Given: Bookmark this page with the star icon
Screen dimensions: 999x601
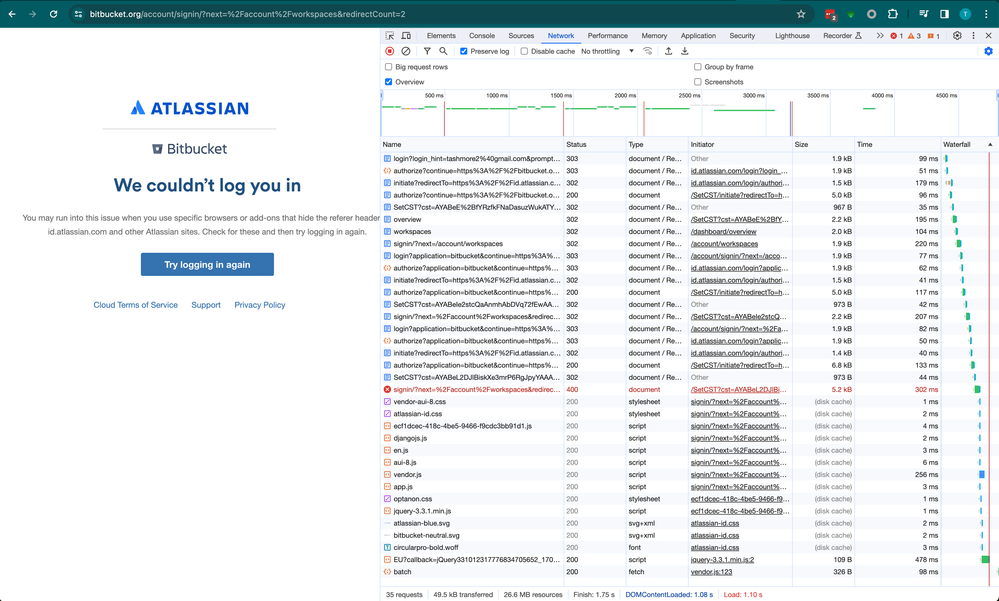Looking at the screenshot, I should (x=801, y=14).
